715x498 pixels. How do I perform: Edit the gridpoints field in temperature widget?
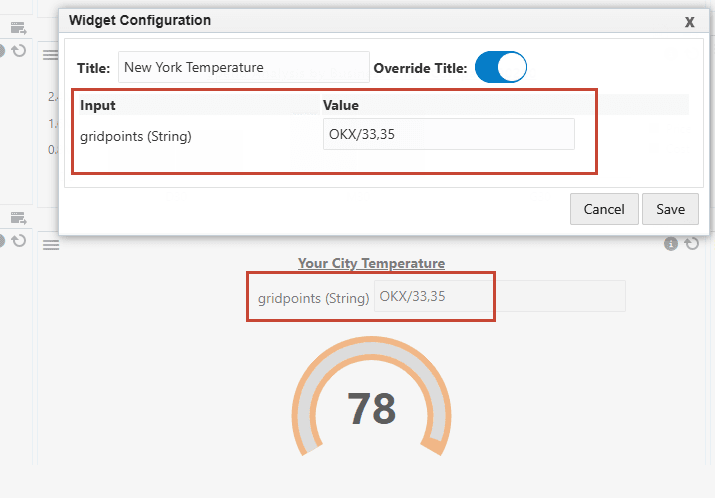500,296
